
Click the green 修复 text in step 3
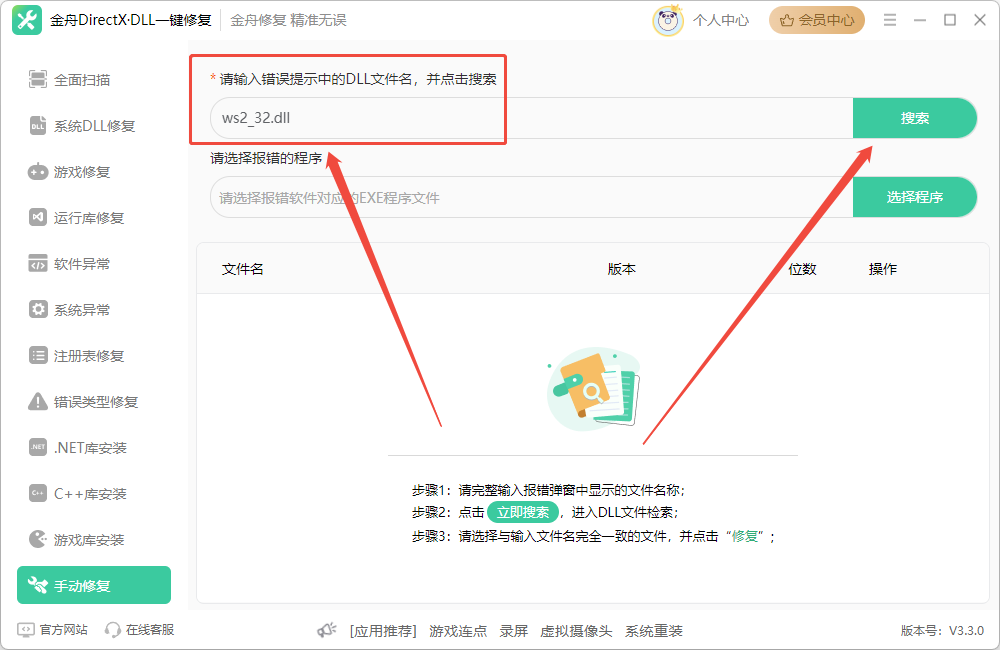[745, 536]
